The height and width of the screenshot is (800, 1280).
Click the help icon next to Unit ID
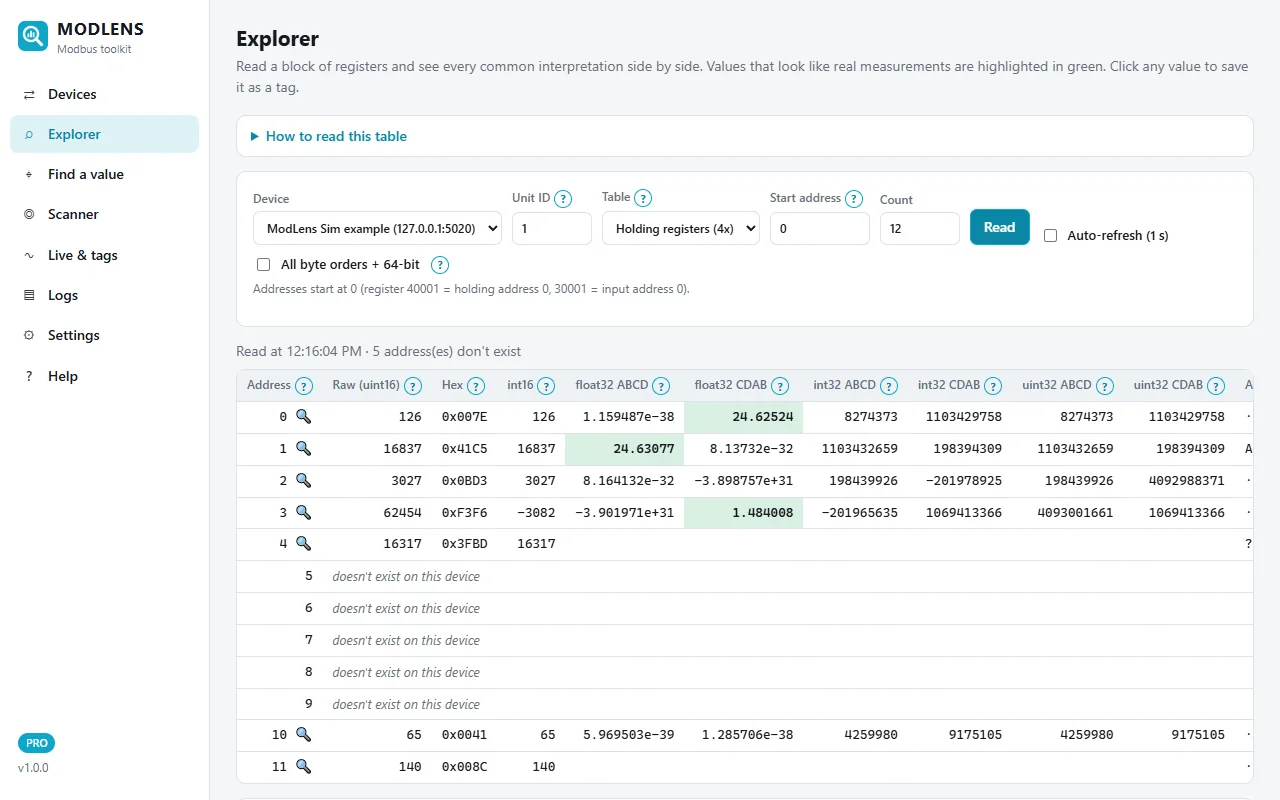[x=563, y=198]
